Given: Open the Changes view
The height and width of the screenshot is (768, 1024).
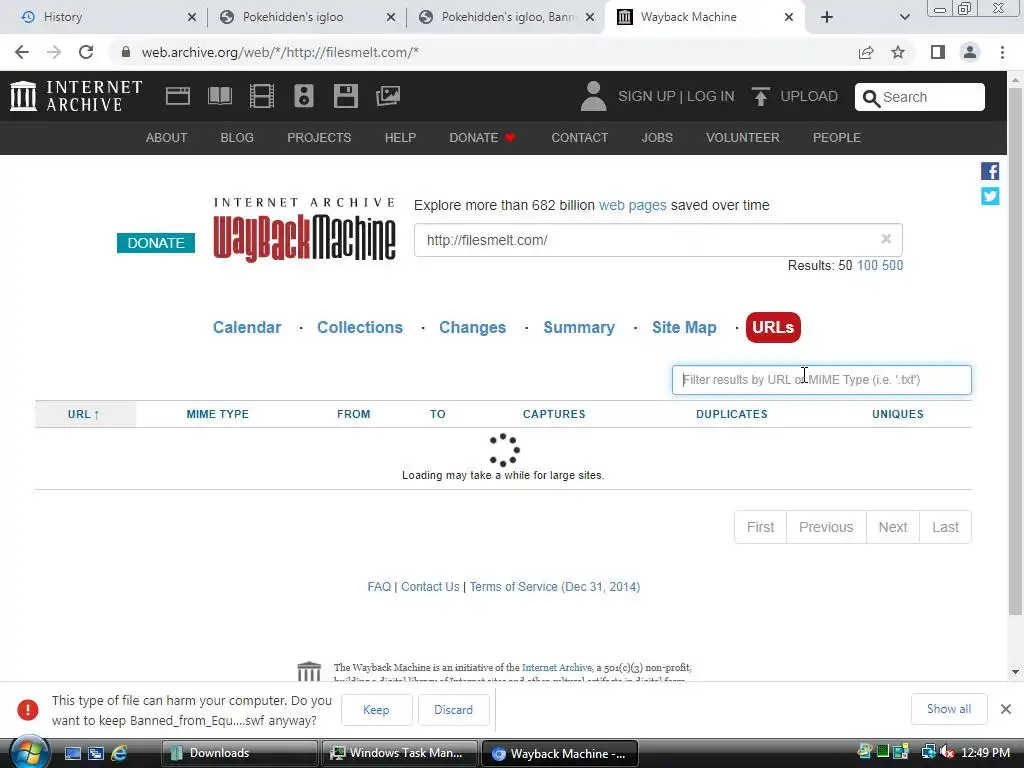Looking at the screenshot, I should point(472,327).
